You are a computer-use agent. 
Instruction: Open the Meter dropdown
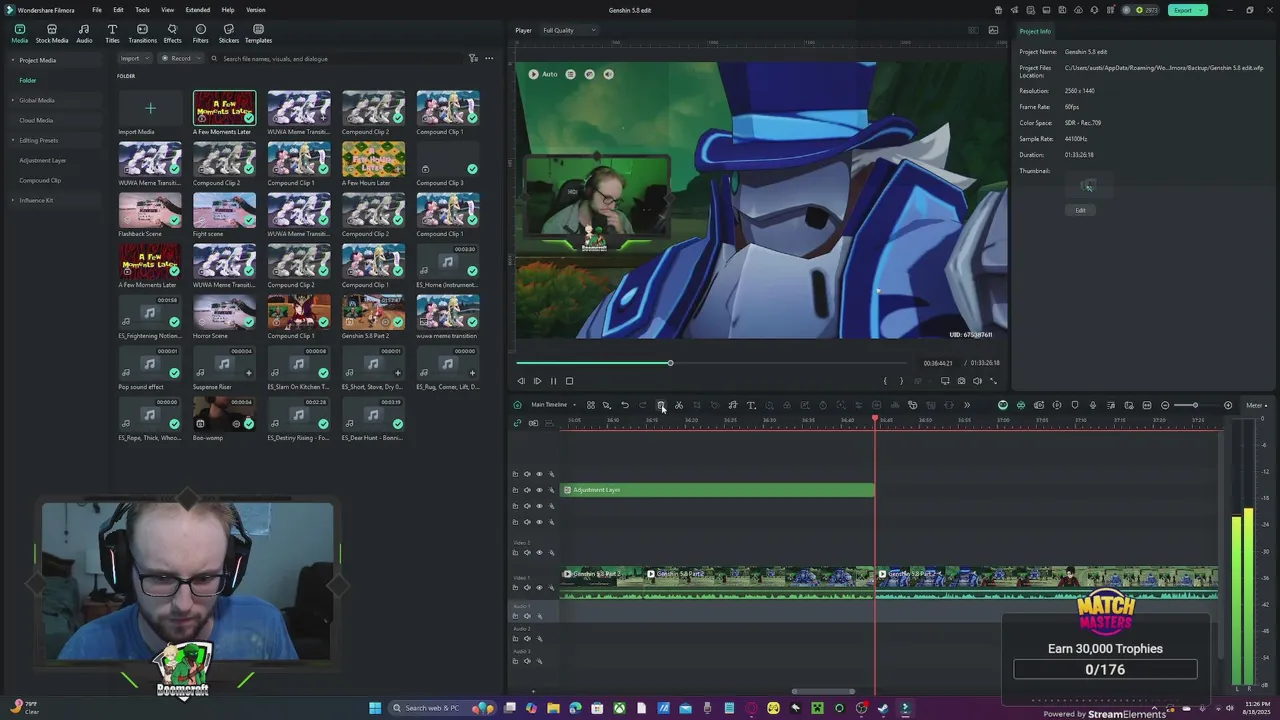(1257, 405)
